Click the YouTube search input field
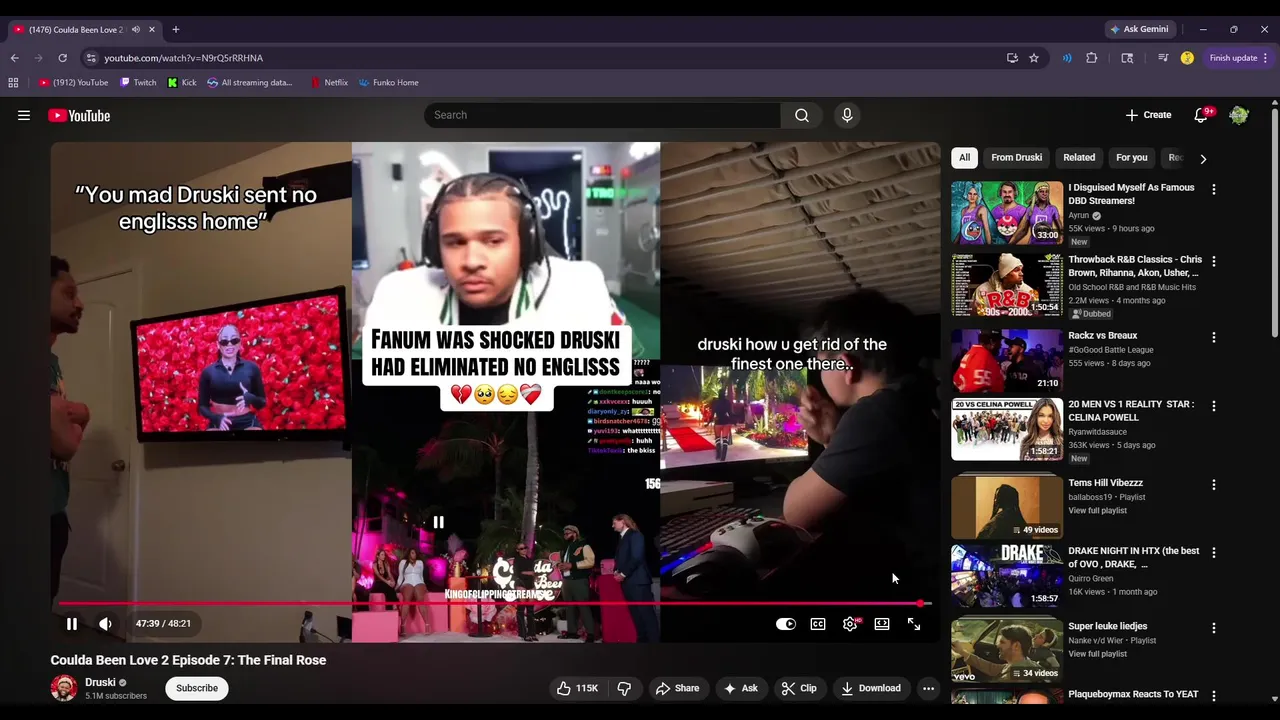The image size is (1280, 720). [603, 115]
